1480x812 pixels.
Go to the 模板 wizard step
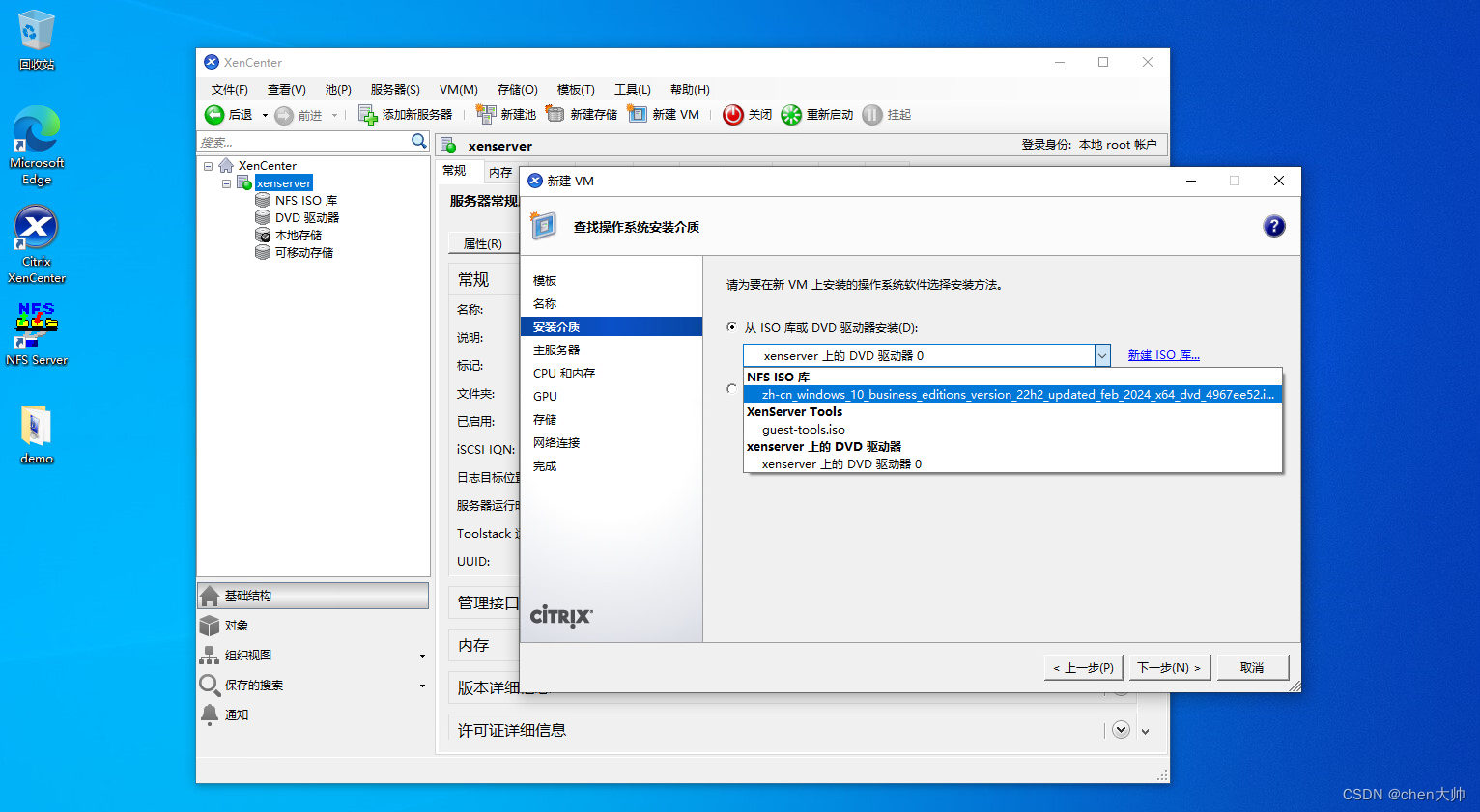(545, 281)
